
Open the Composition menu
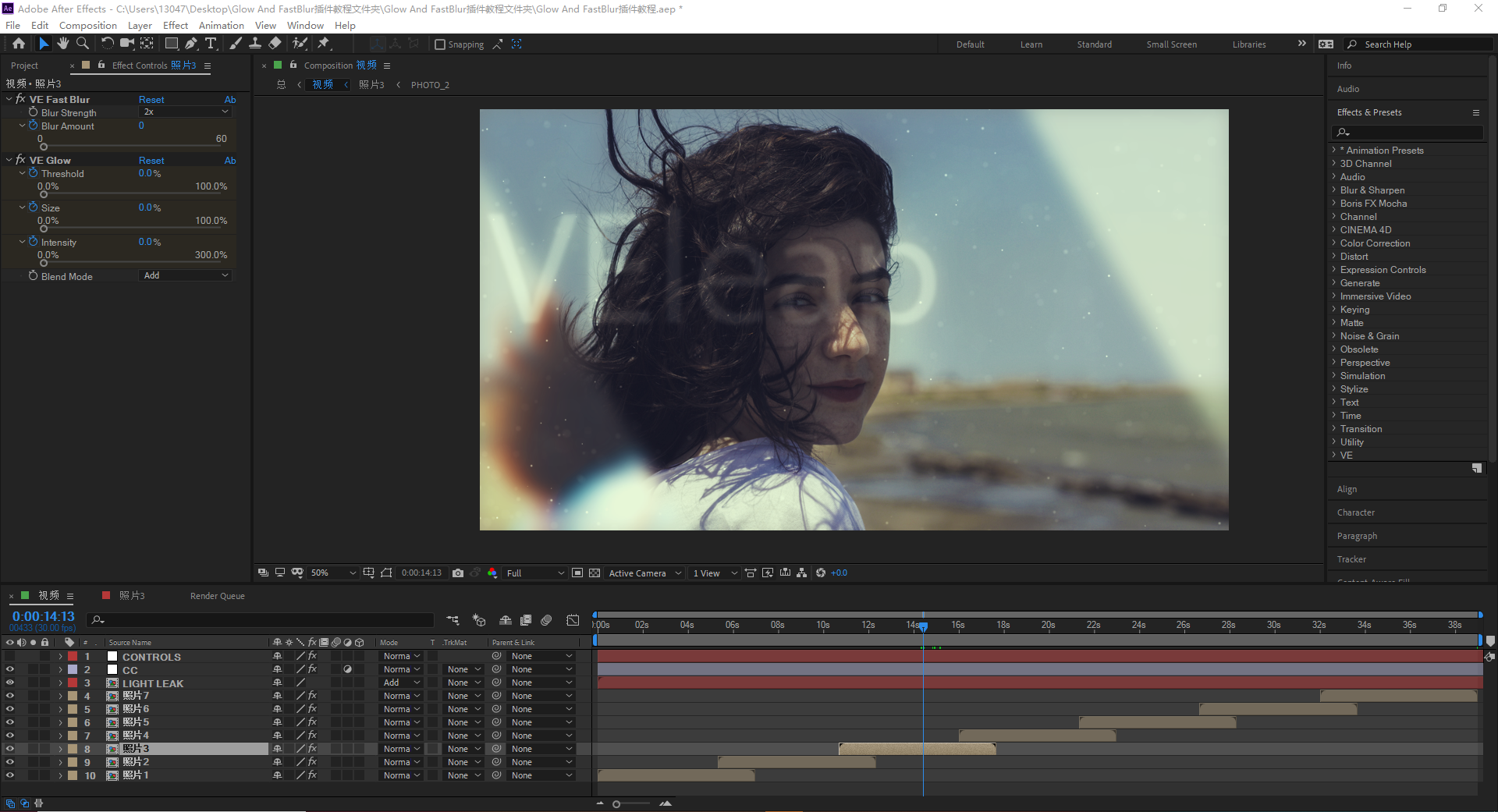87,25
